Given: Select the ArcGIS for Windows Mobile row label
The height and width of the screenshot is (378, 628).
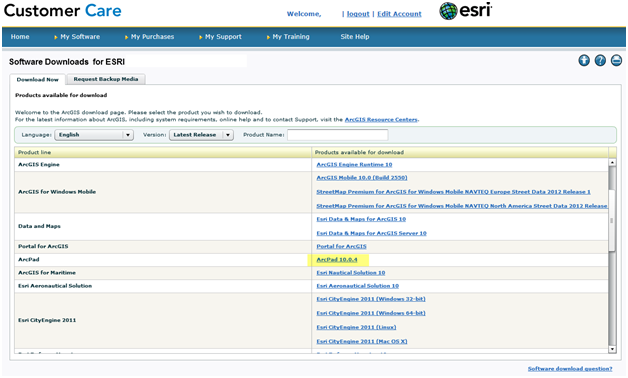Looking at the screenshot, I should click(57, 192).
